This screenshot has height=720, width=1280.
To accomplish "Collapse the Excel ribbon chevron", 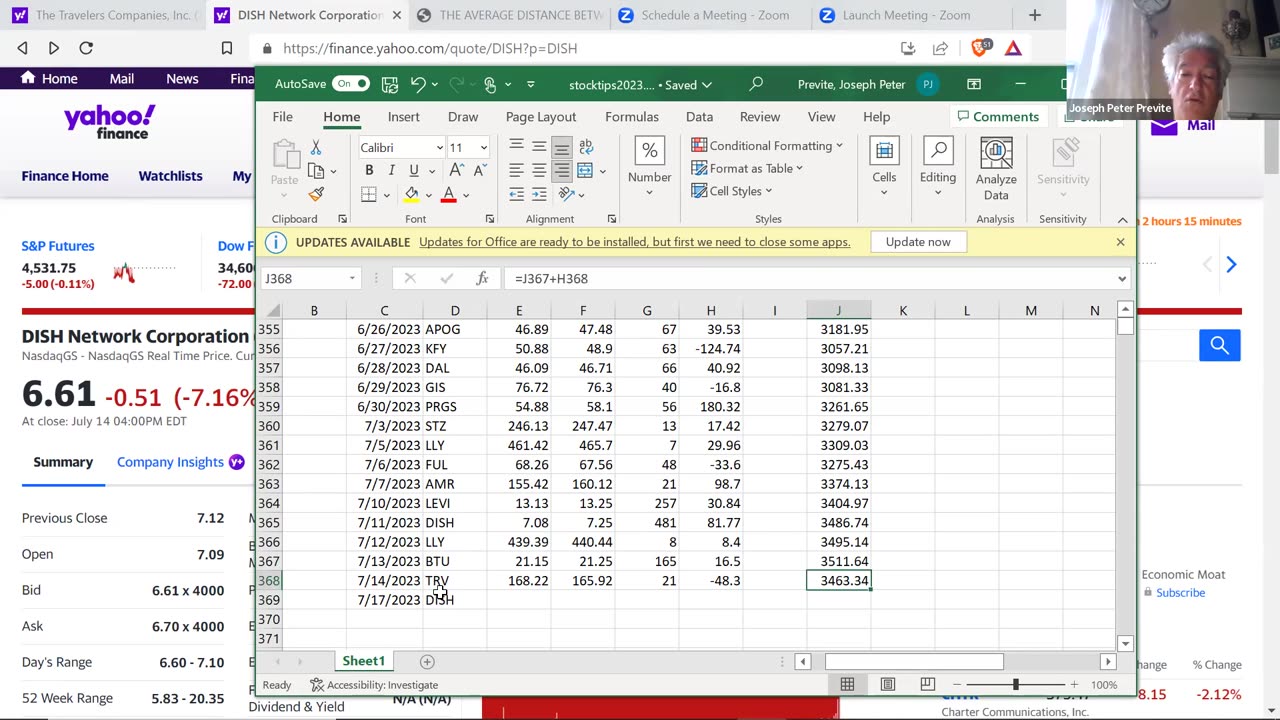I will tap(1122, 220).
